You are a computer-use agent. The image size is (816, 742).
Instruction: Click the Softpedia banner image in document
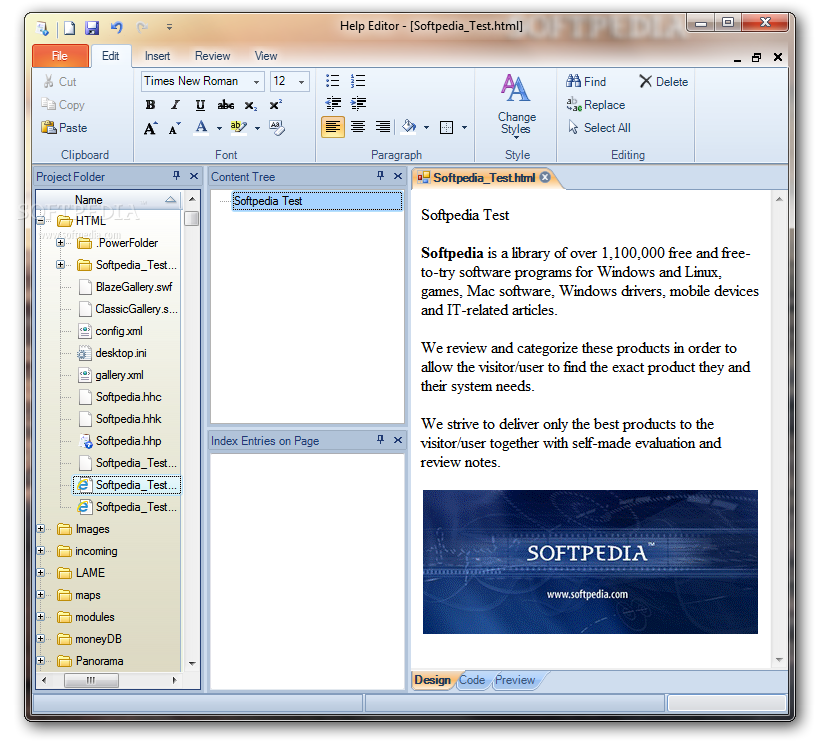590,562
